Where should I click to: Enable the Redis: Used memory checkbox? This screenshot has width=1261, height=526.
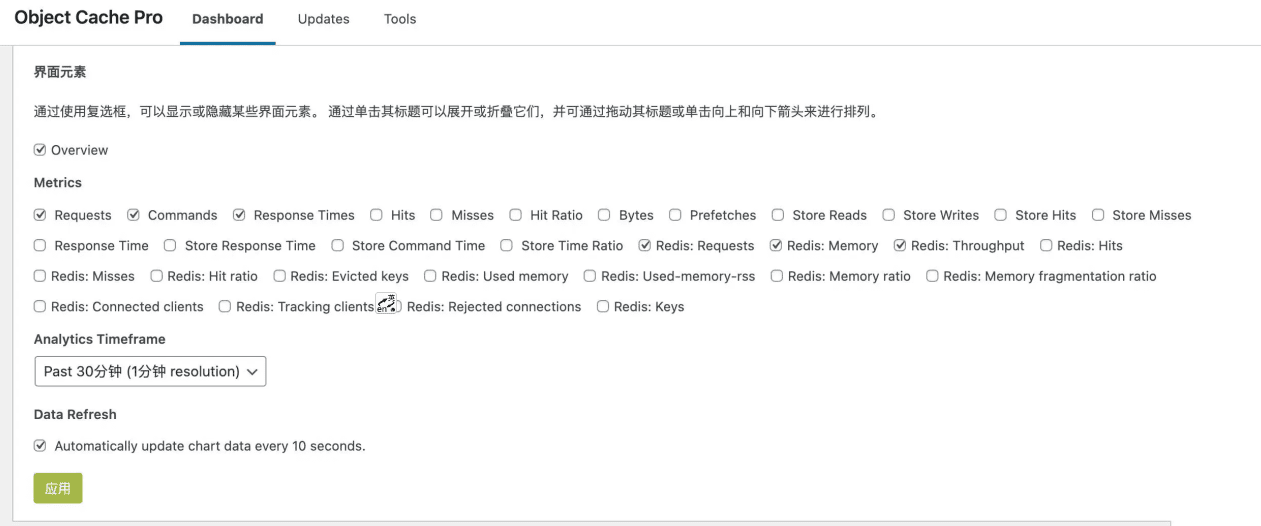coord(430,276)
